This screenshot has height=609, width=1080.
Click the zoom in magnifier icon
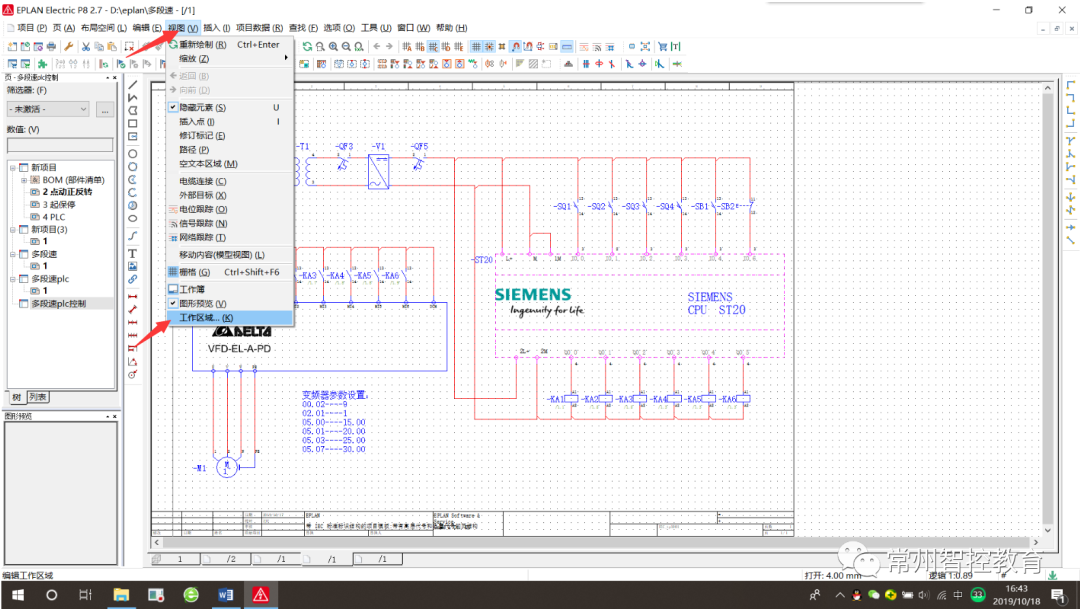333,46
